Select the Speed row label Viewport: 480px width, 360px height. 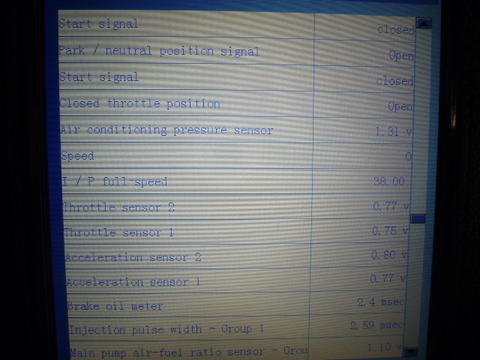pyautogui.click(x=78, y=156)
